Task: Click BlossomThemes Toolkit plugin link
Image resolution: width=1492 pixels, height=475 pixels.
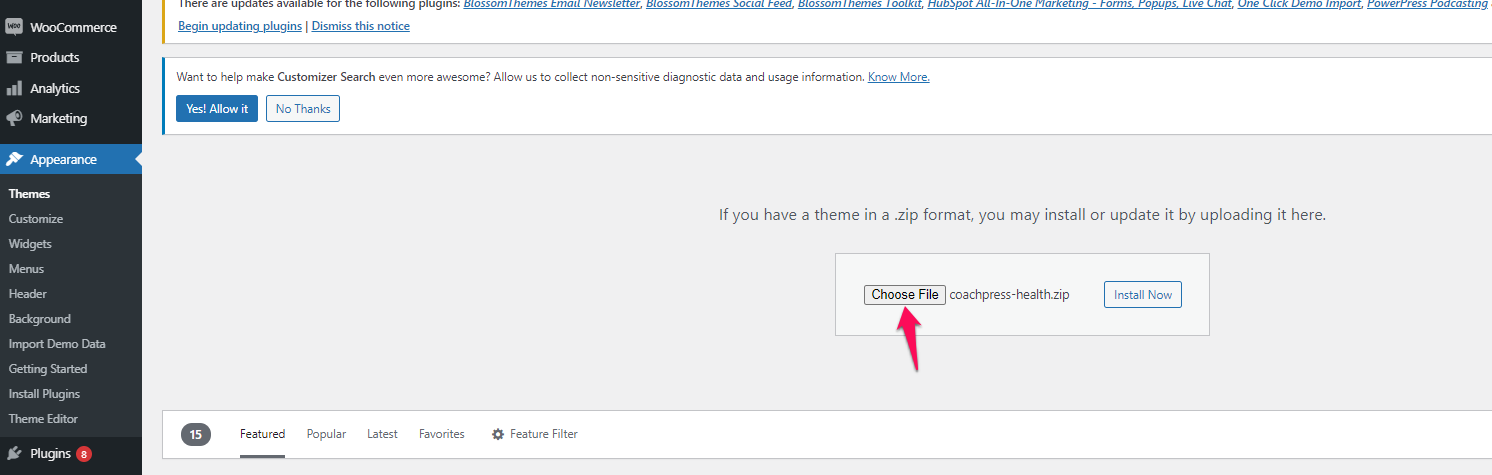Action: tap(859, 4)
